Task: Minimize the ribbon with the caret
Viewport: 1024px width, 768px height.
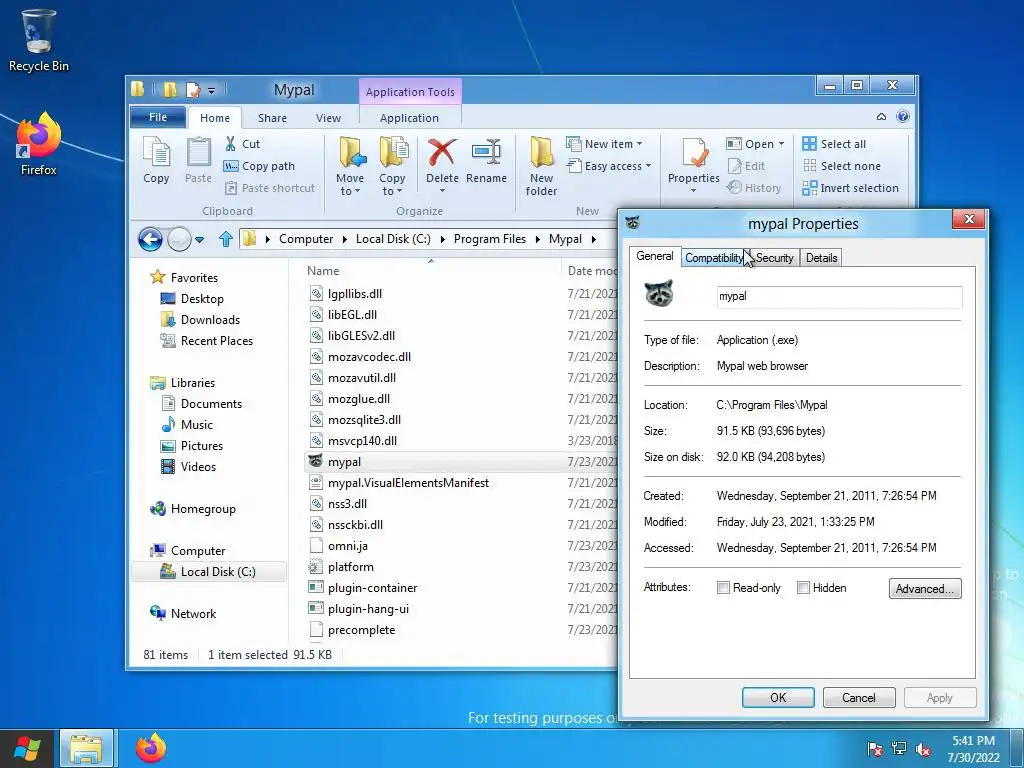Action: (x=881, y=117)
